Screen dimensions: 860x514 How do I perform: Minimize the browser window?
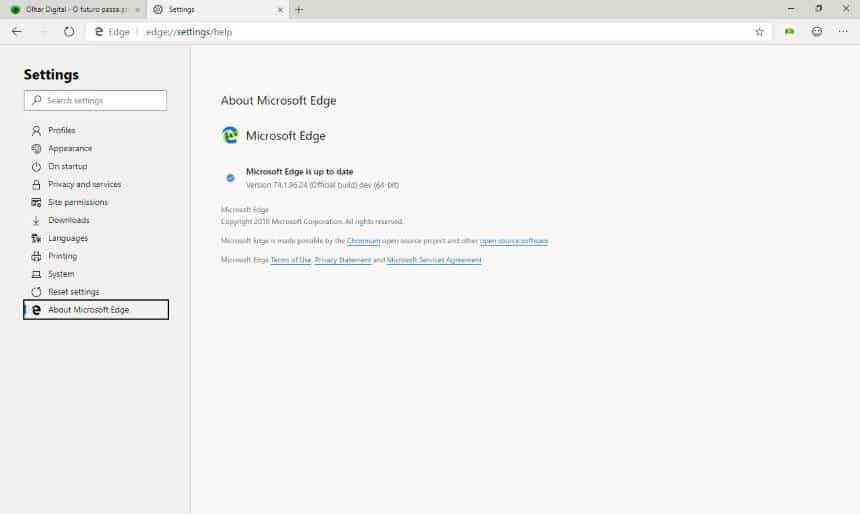tap(791, 9)
